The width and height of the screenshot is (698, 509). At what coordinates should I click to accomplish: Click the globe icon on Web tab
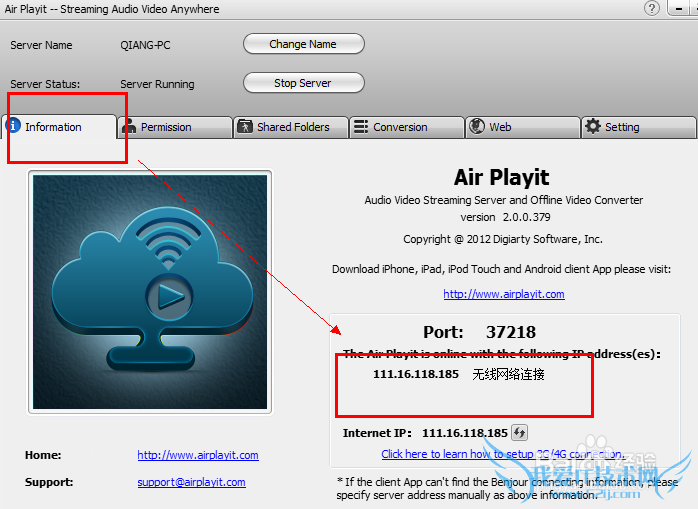pyautogui.click(x=477, y=126)
